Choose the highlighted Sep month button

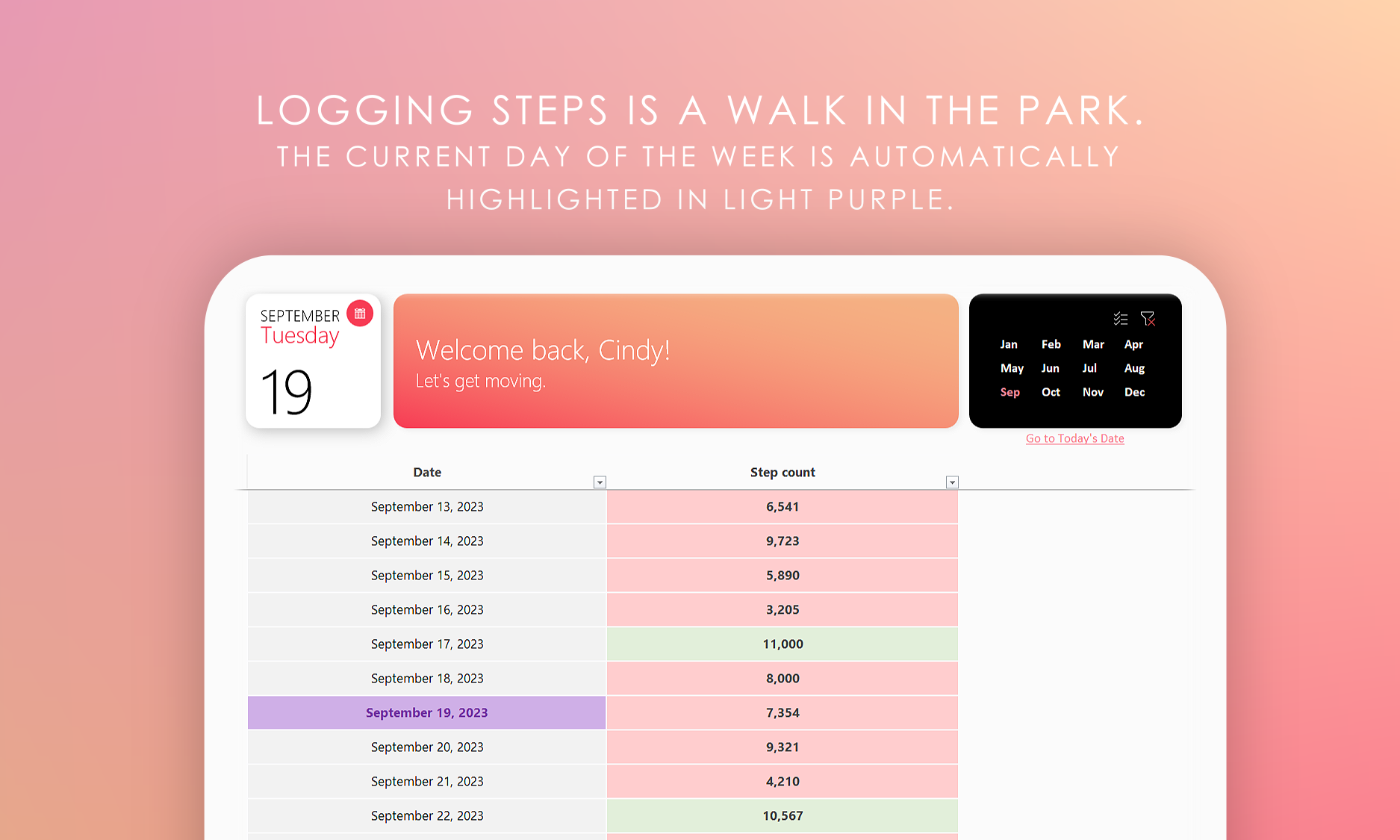point(1009,392)
